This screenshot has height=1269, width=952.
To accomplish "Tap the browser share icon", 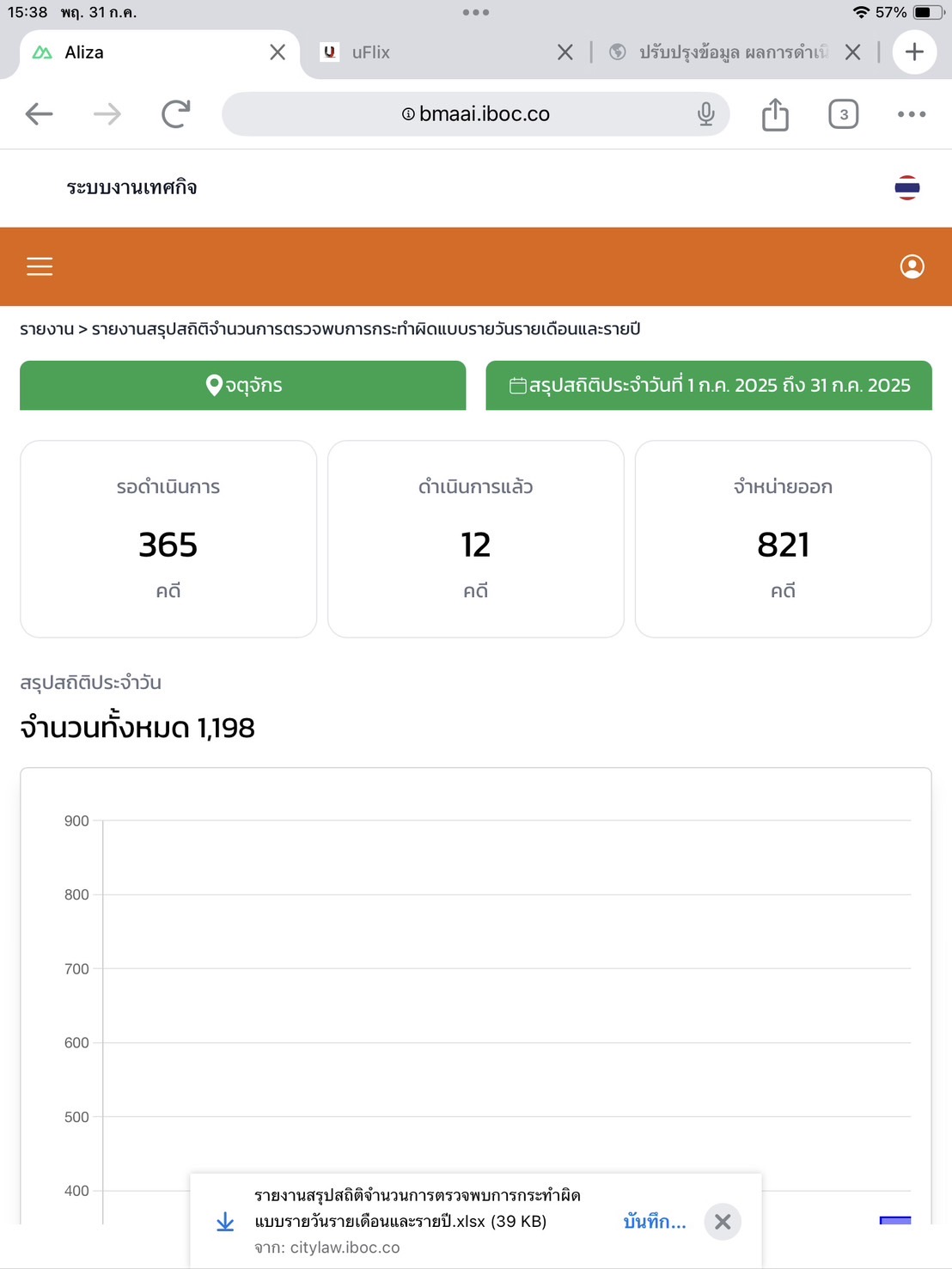I will coord(775,114).
